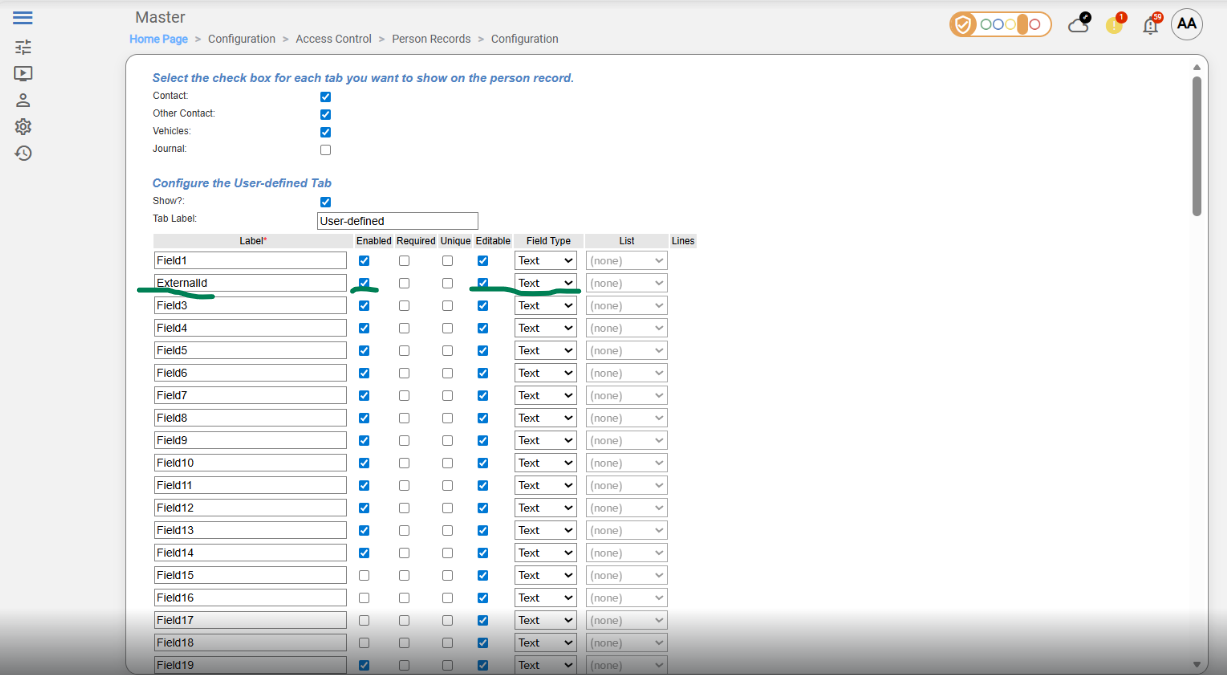Click the sliders settings icon in sidebar
The image size is (1227, 675).
23,47
